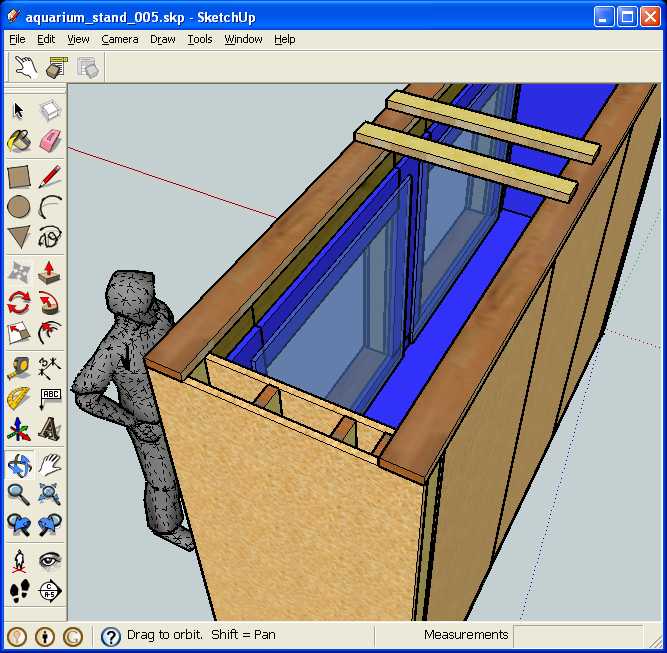This screenshot has width=667, height=653.
Task: Select the Pan hand tool in side toolbar
Action: point(50,465)
